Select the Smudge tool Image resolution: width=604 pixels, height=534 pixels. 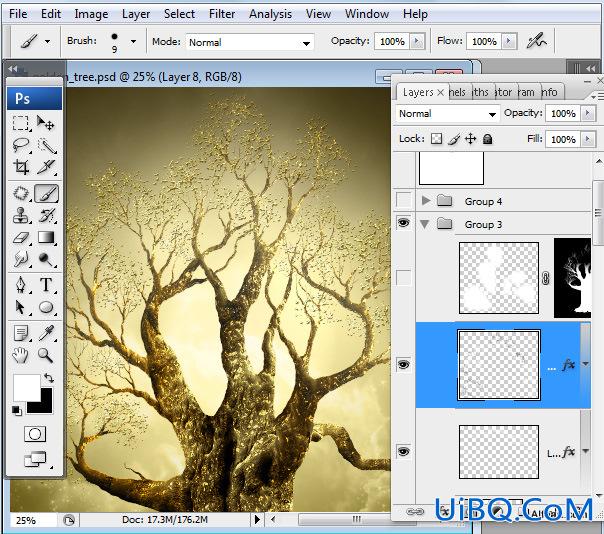(x=21, y=259)
